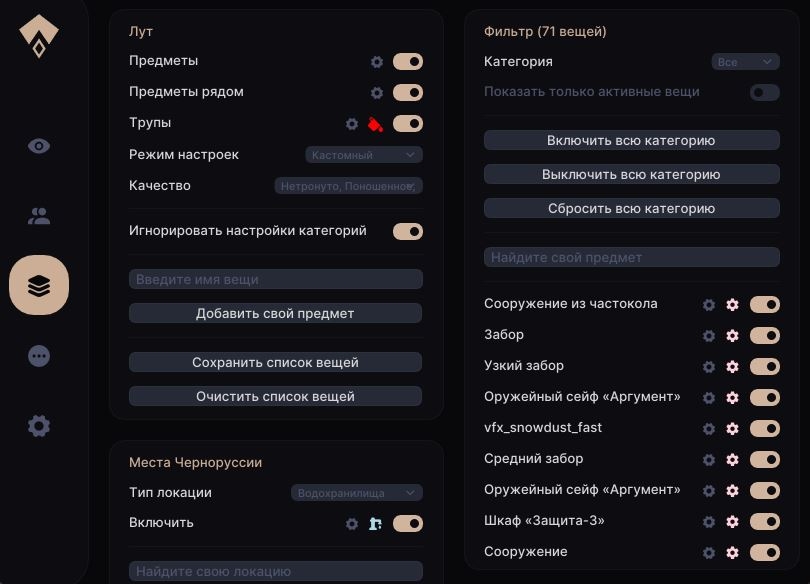Expand the Режим настроек dropdown
The image size is (810, 584).
click(x=363, y=155)
